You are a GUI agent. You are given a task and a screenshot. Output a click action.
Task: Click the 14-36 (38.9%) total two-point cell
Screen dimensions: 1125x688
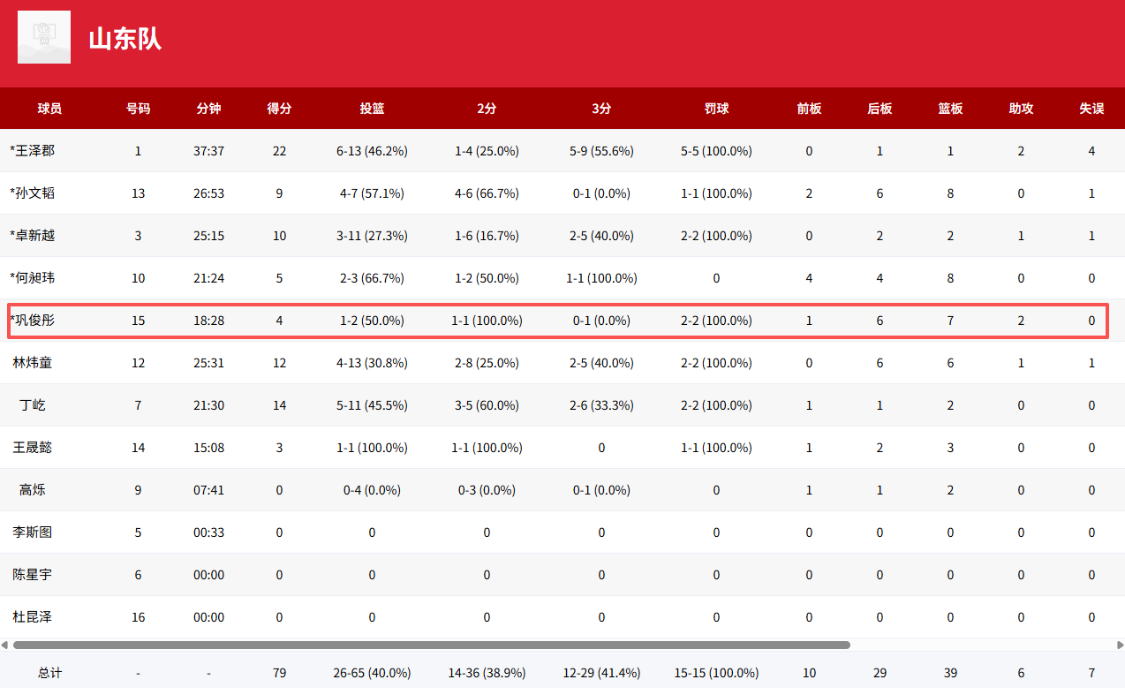pos(486,672)
